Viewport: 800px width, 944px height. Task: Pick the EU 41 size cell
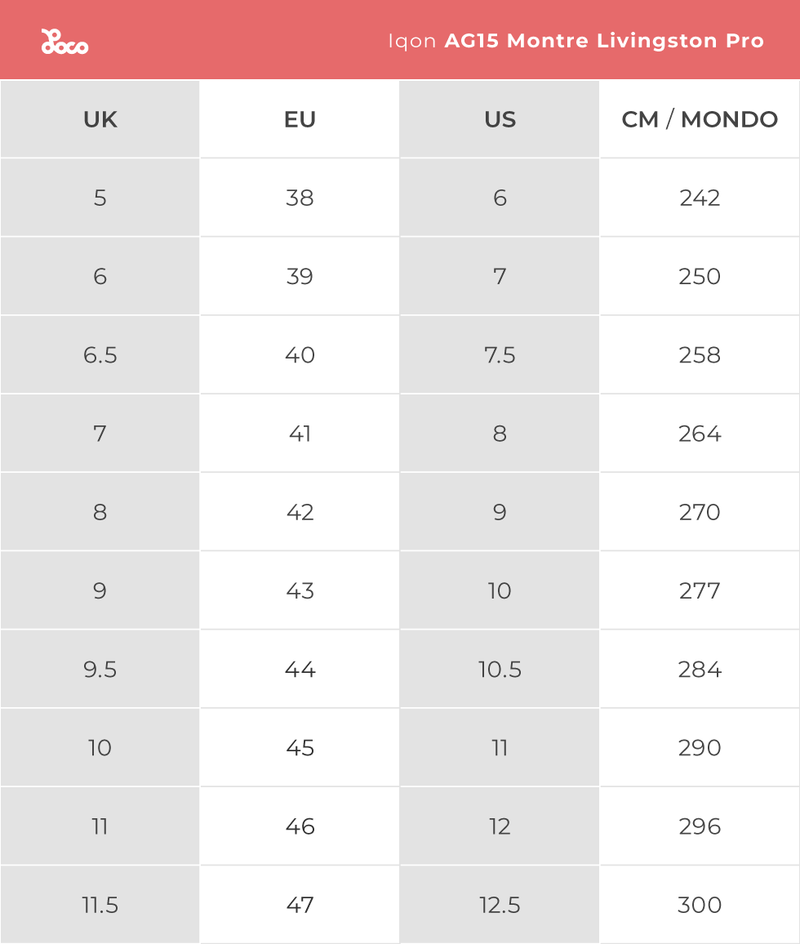click(300, 434)
